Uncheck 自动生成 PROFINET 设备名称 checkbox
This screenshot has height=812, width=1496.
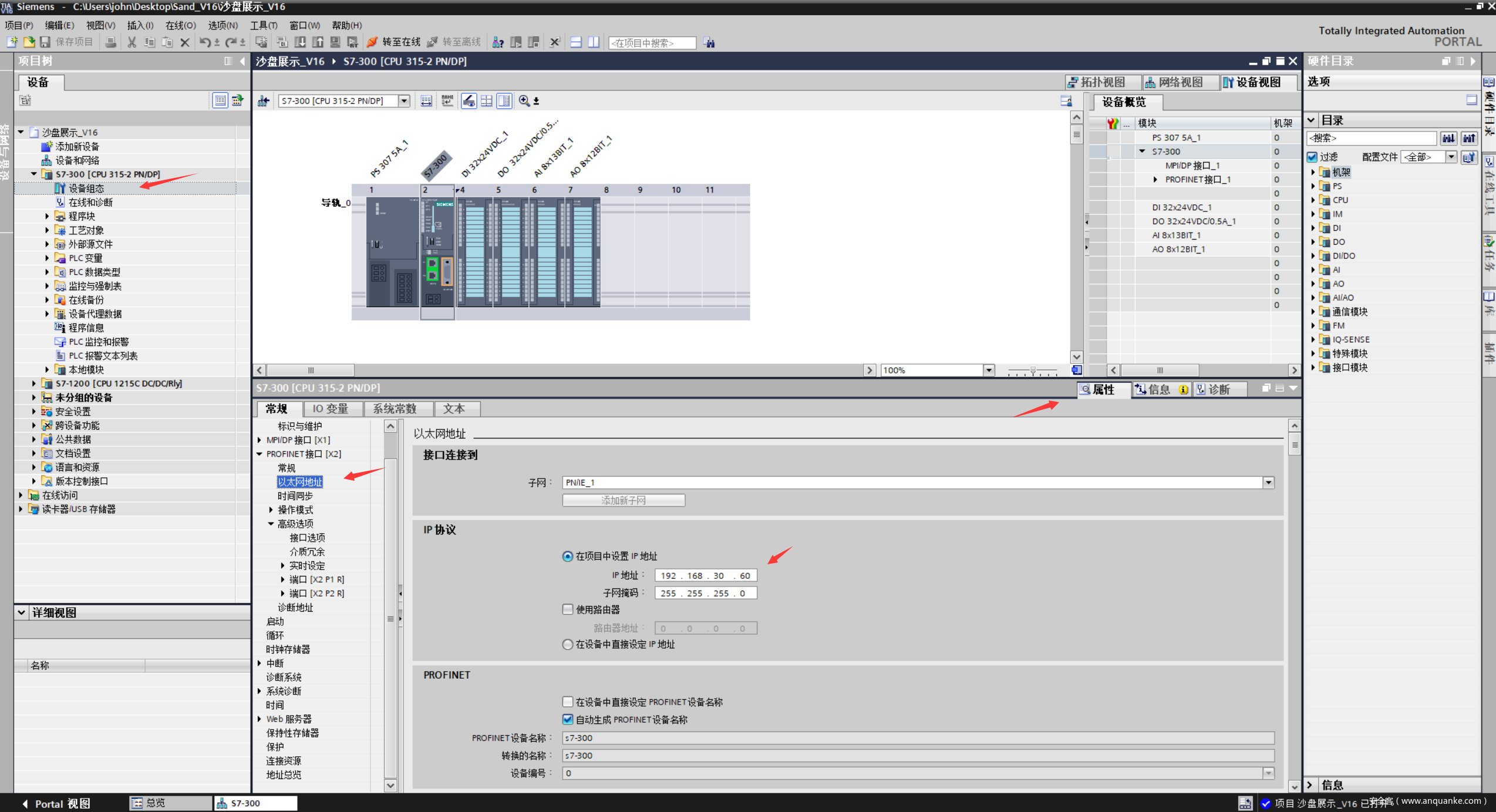click(x=568, y=719)
